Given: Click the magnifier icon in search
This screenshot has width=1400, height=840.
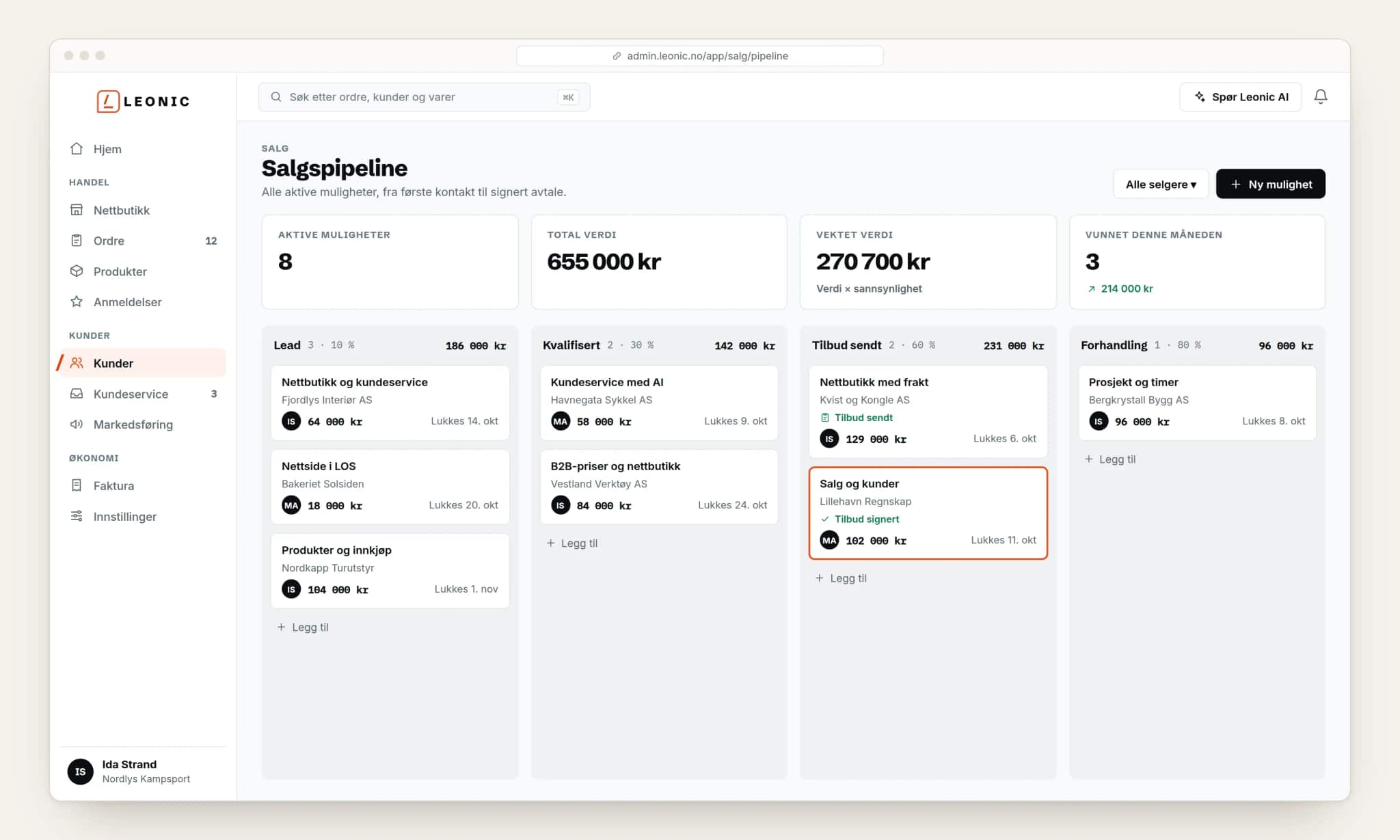Looking at the screenshot, I should click(x=276, y=97).
